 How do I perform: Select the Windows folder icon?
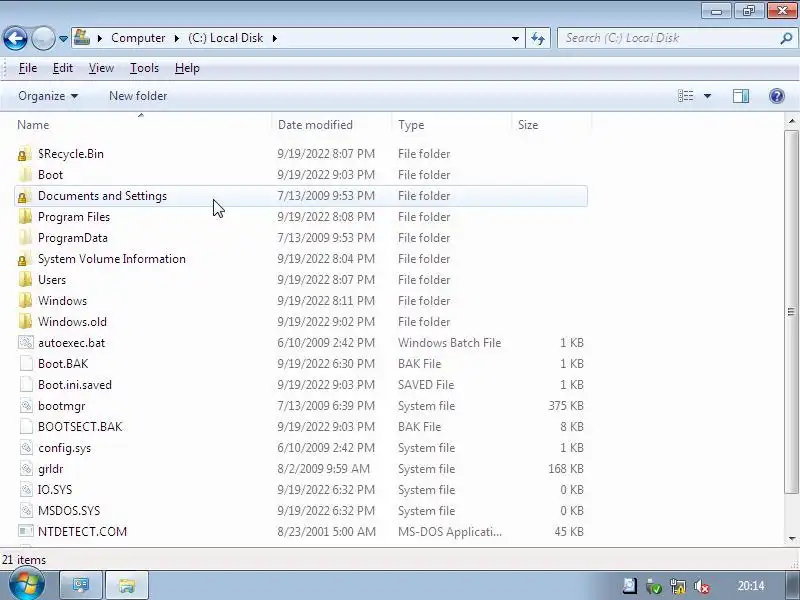point(24,301)
